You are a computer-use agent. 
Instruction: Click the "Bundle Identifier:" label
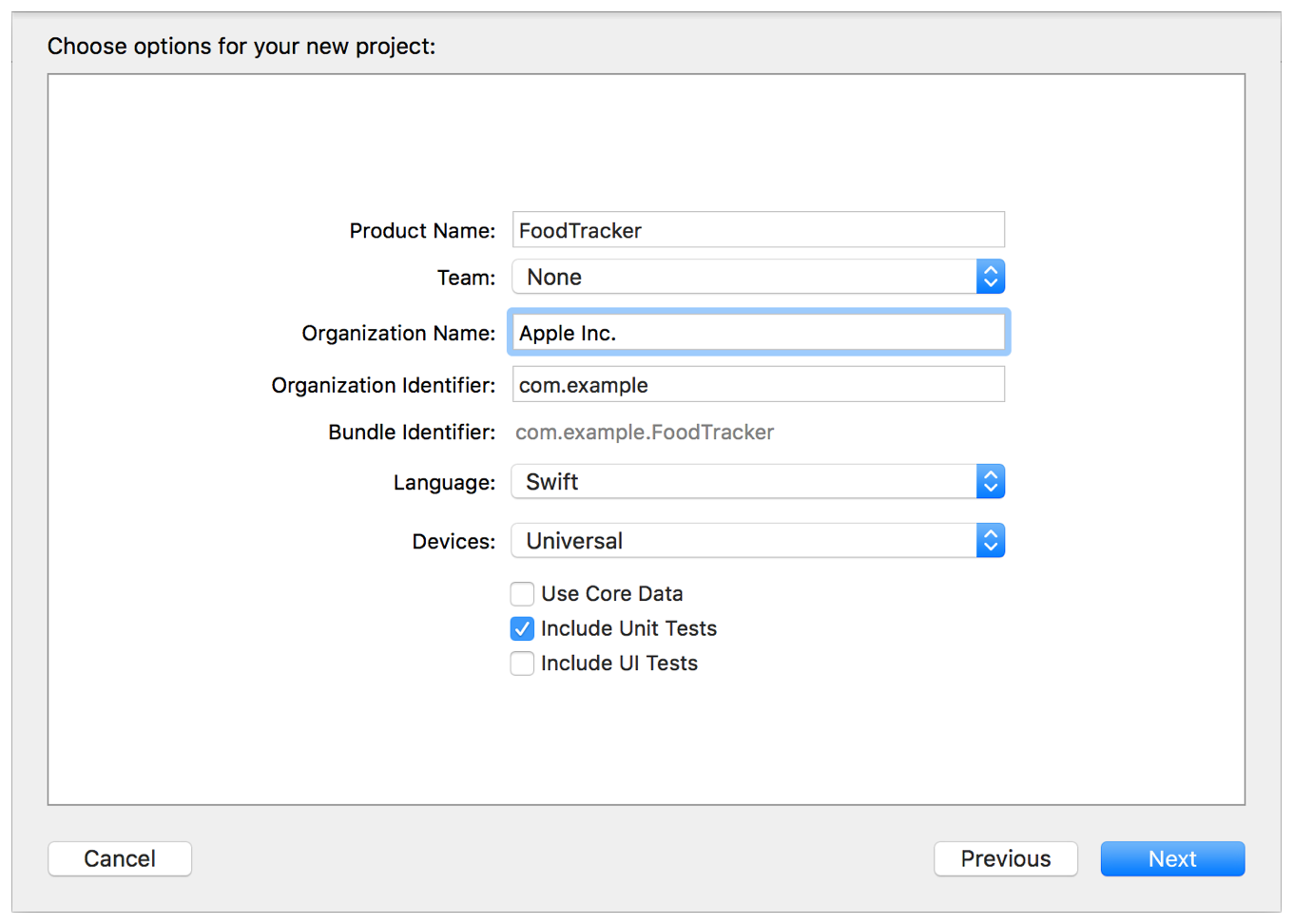coord(412,433)
